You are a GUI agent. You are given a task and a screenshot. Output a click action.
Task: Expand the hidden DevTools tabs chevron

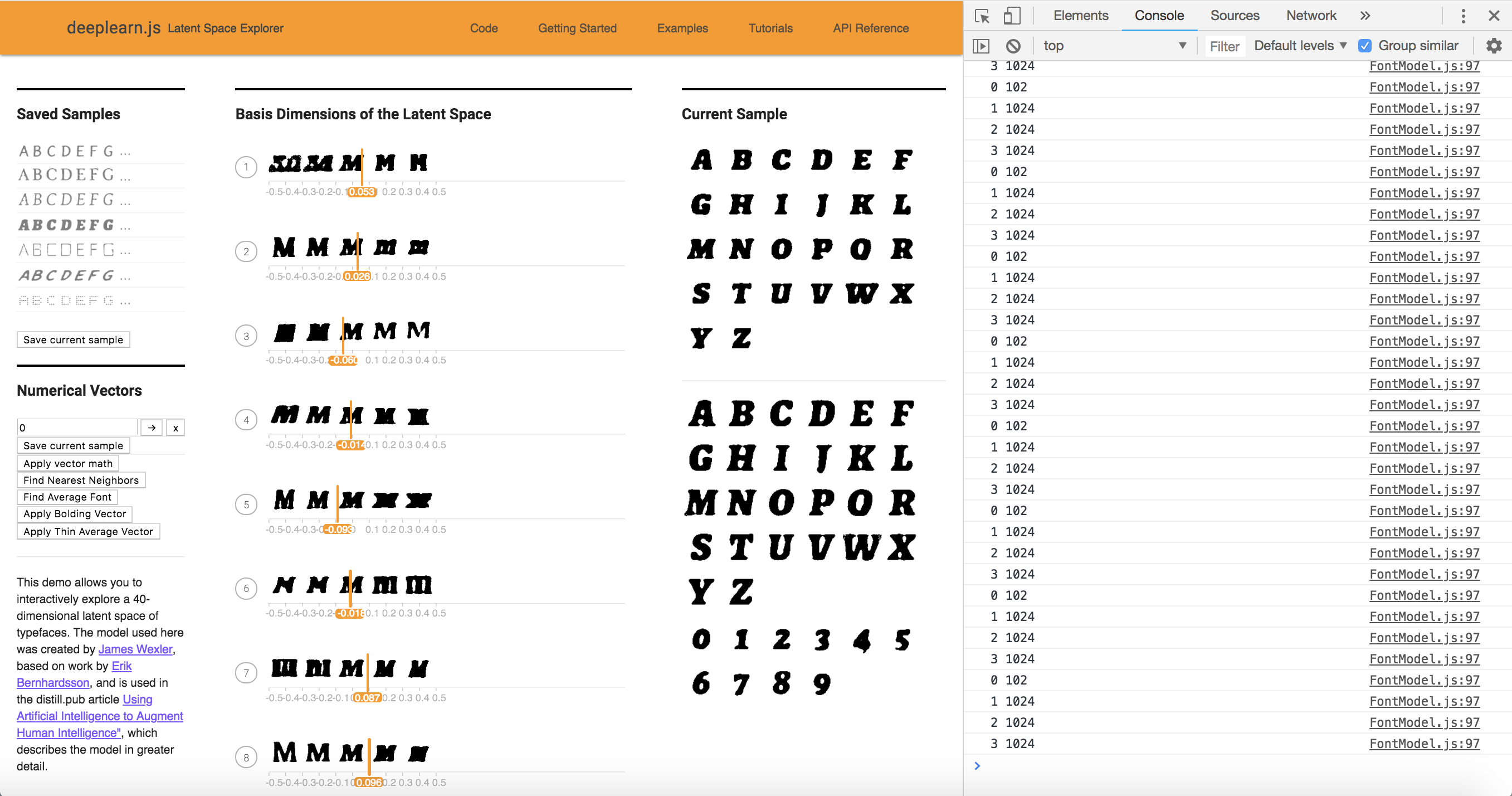click(x=1365, y=16)
